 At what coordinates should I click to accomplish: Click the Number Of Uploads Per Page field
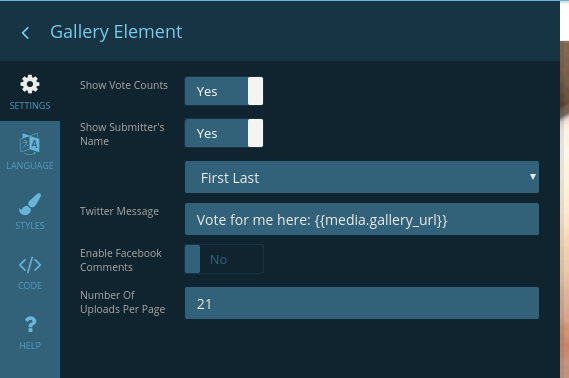coord(362,303)
